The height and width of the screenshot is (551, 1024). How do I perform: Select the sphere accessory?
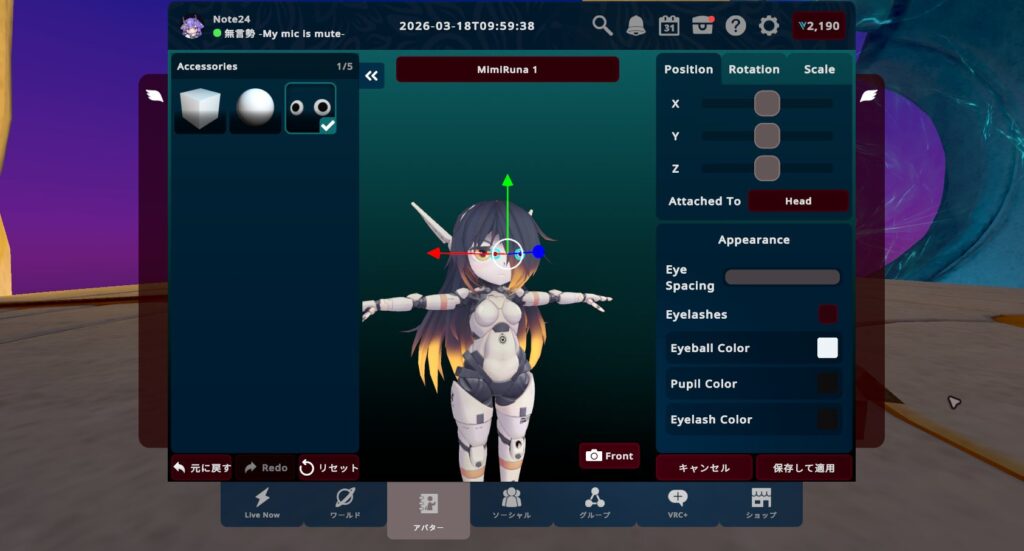tap(254, 108)
